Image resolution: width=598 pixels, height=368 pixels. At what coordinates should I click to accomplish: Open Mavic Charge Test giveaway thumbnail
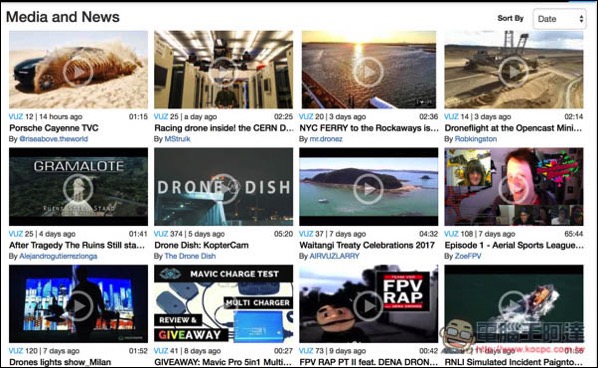click(223, 304)
